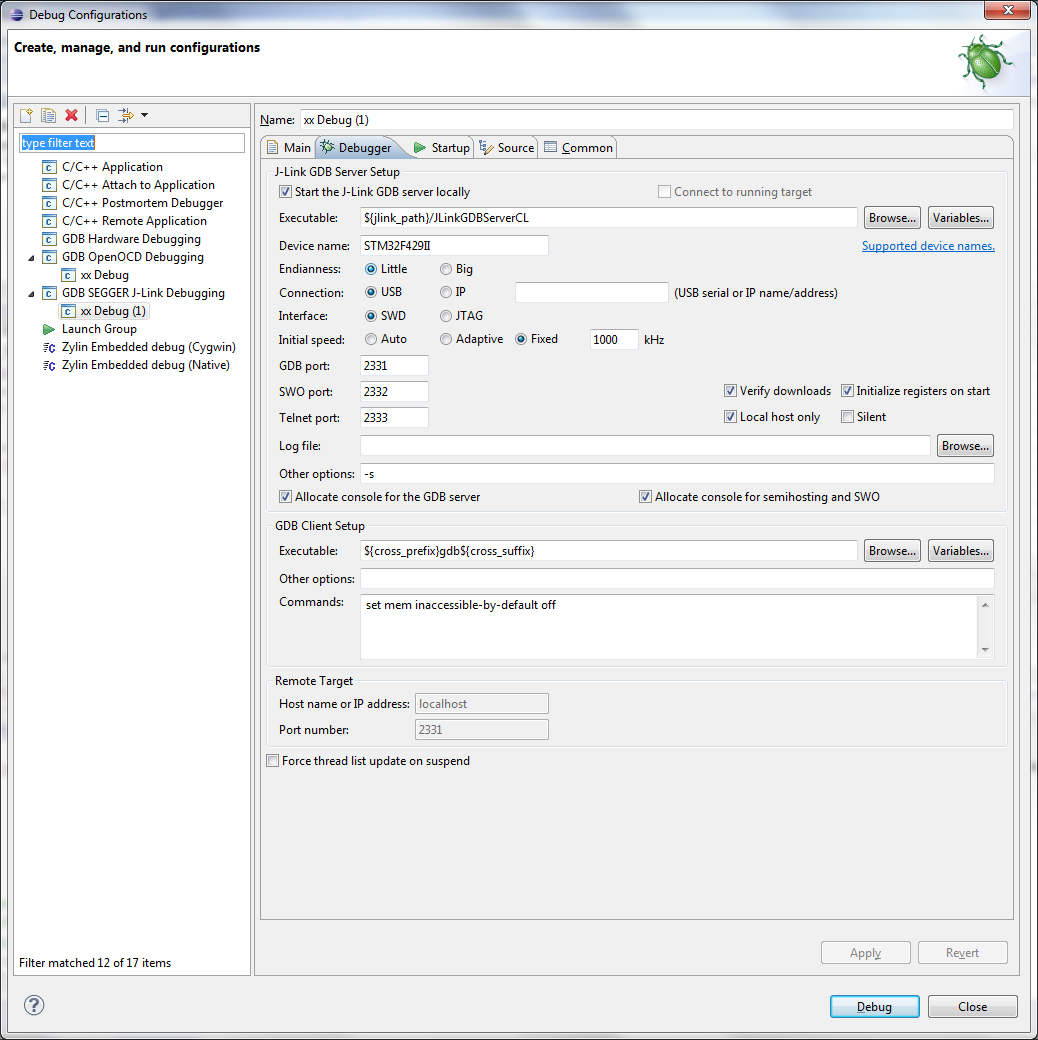Select USB connection radio button
1038x1040 pixels.
click(x=371, y=292)
